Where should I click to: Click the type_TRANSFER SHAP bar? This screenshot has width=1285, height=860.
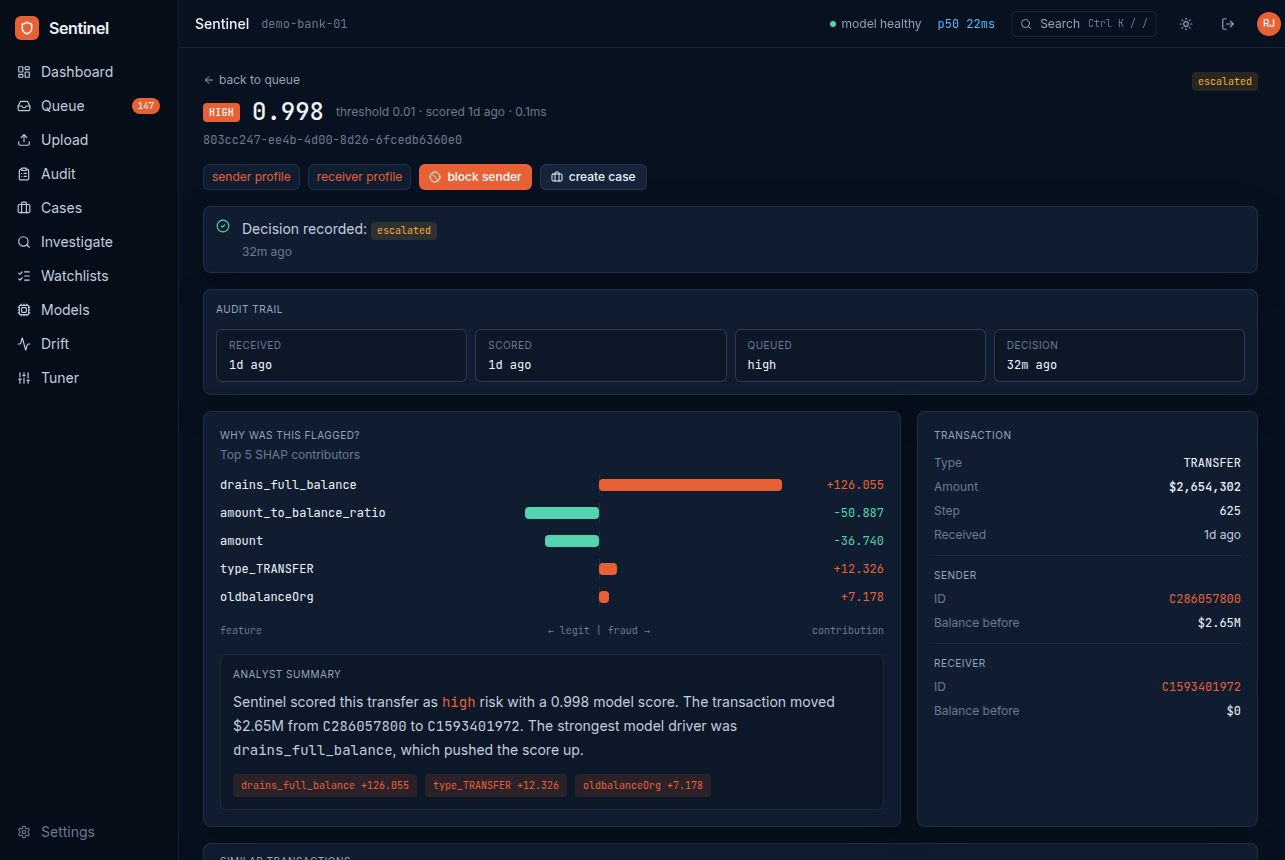click(x=608, y=569)
